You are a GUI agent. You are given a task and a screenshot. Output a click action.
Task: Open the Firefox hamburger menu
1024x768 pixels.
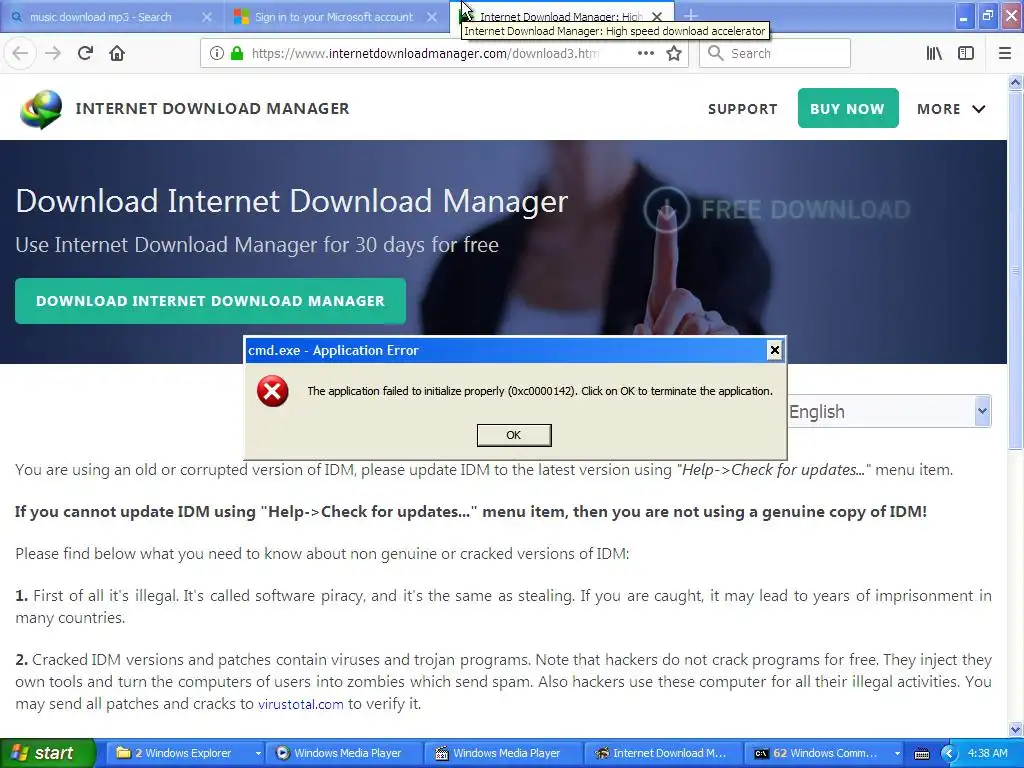[x=1005, y=53]
